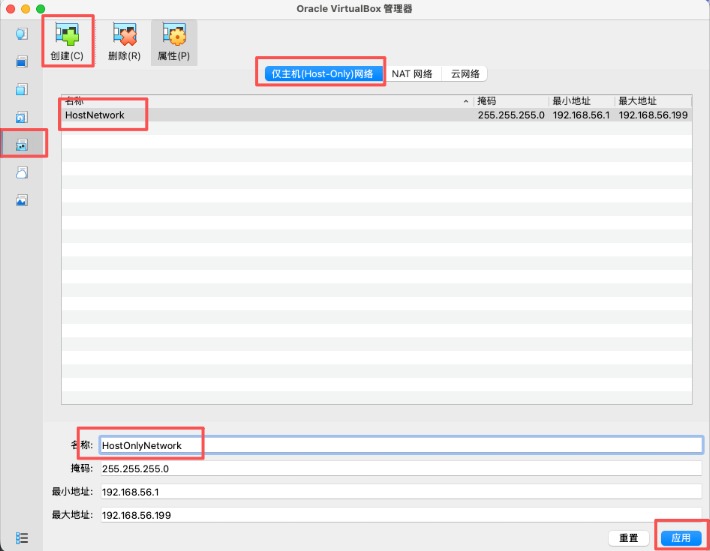Open the 云网络 tab

pyautogui.click(x=465, y=74)
